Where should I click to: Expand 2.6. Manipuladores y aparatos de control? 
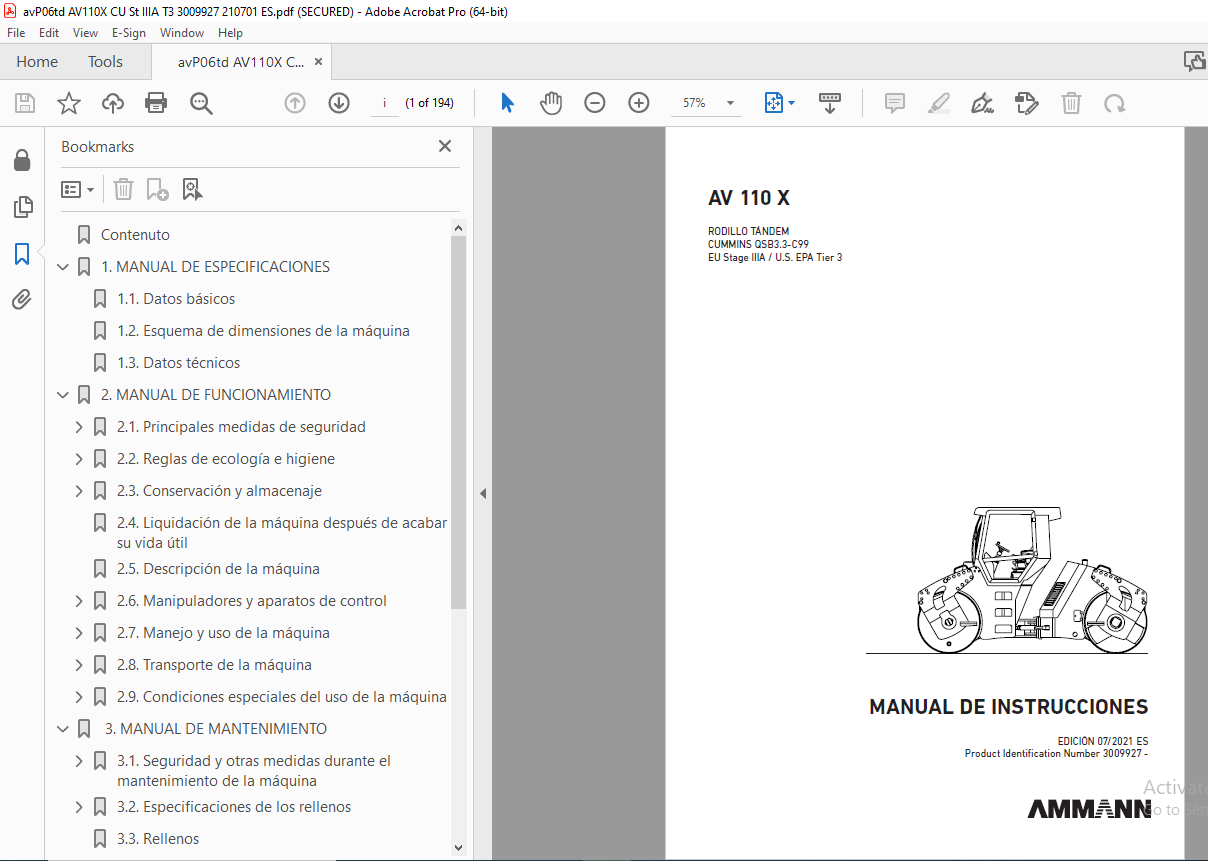79,601
